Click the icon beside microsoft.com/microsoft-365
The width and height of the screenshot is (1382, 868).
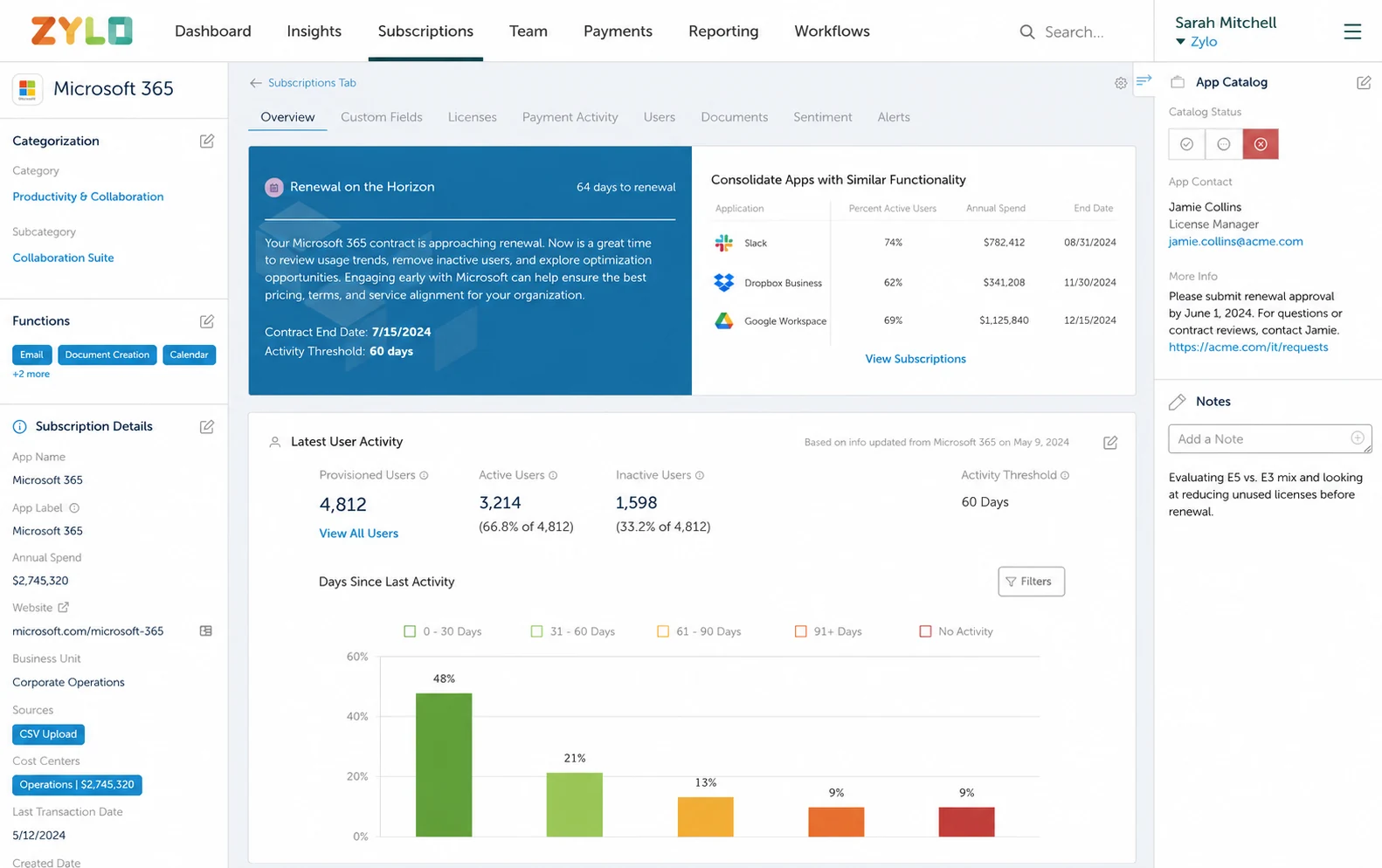206,631
